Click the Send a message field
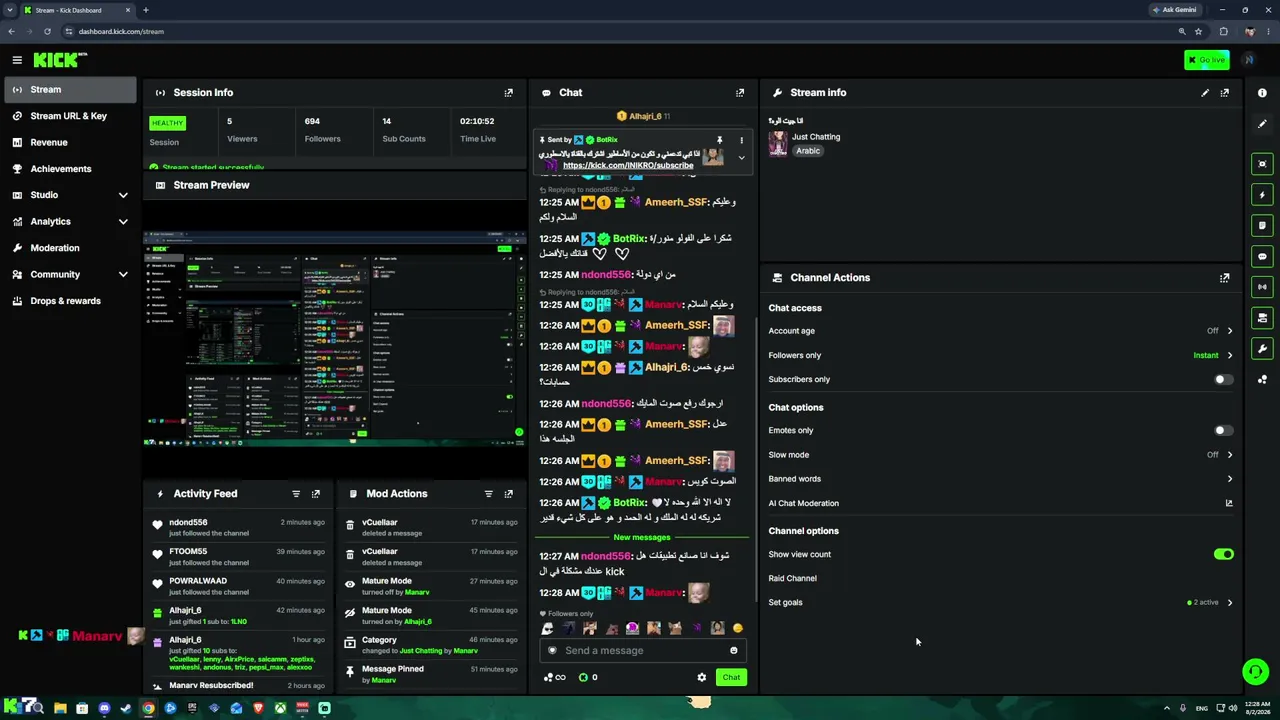This screenshot has width=1280, height=720. pyautogui.click(x=645, y=651)
